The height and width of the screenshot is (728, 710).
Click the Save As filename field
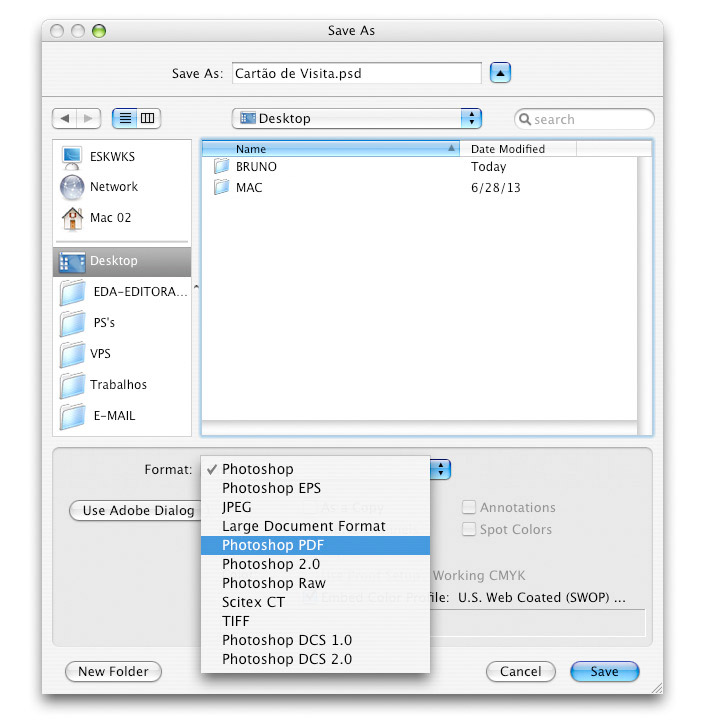pos(357,73)
